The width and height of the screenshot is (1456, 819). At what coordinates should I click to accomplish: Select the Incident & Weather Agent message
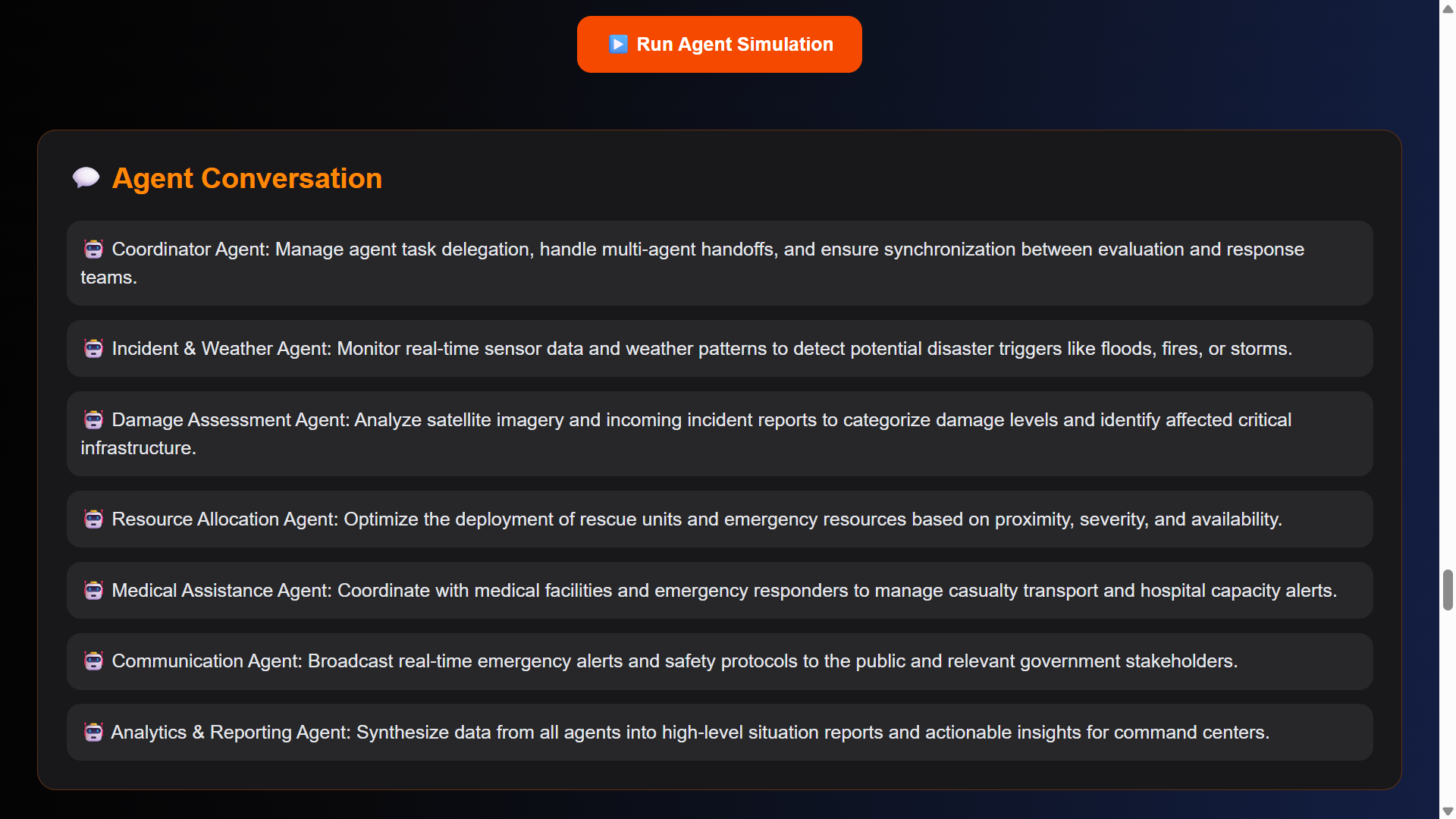click(719, 349)
